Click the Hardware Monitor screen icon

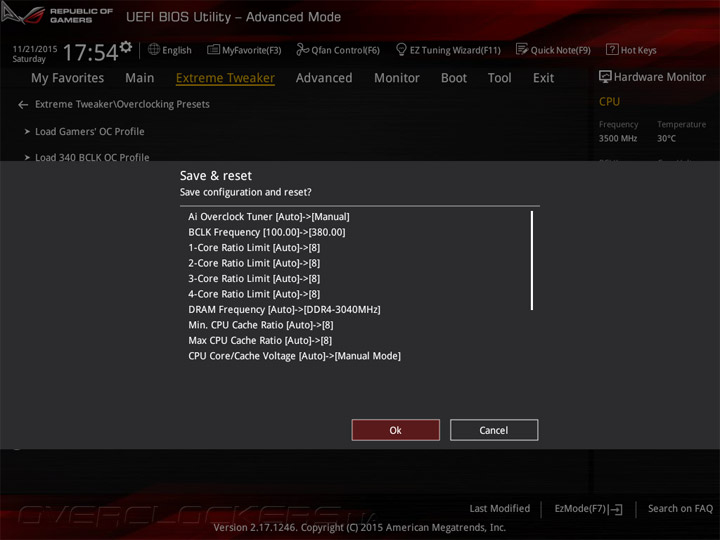coord(605,77)
